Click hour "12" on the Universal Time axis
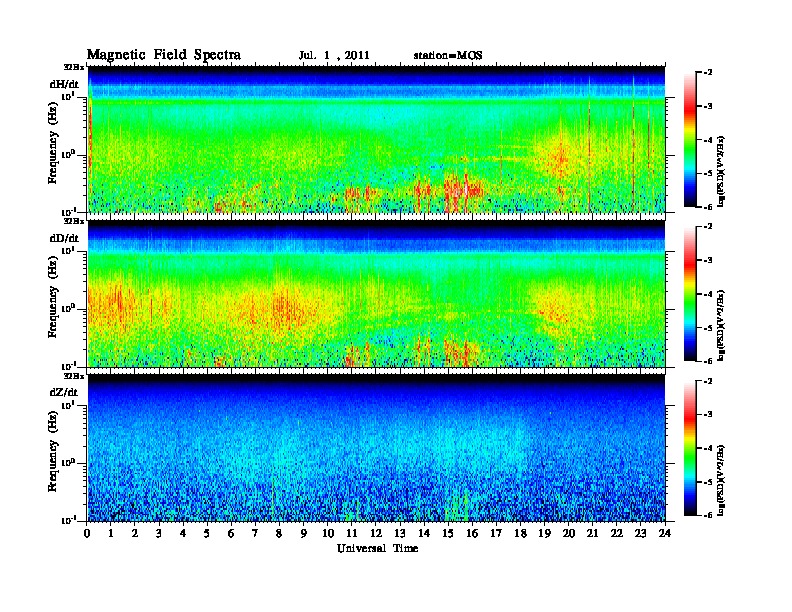 [x=376, y=533]
